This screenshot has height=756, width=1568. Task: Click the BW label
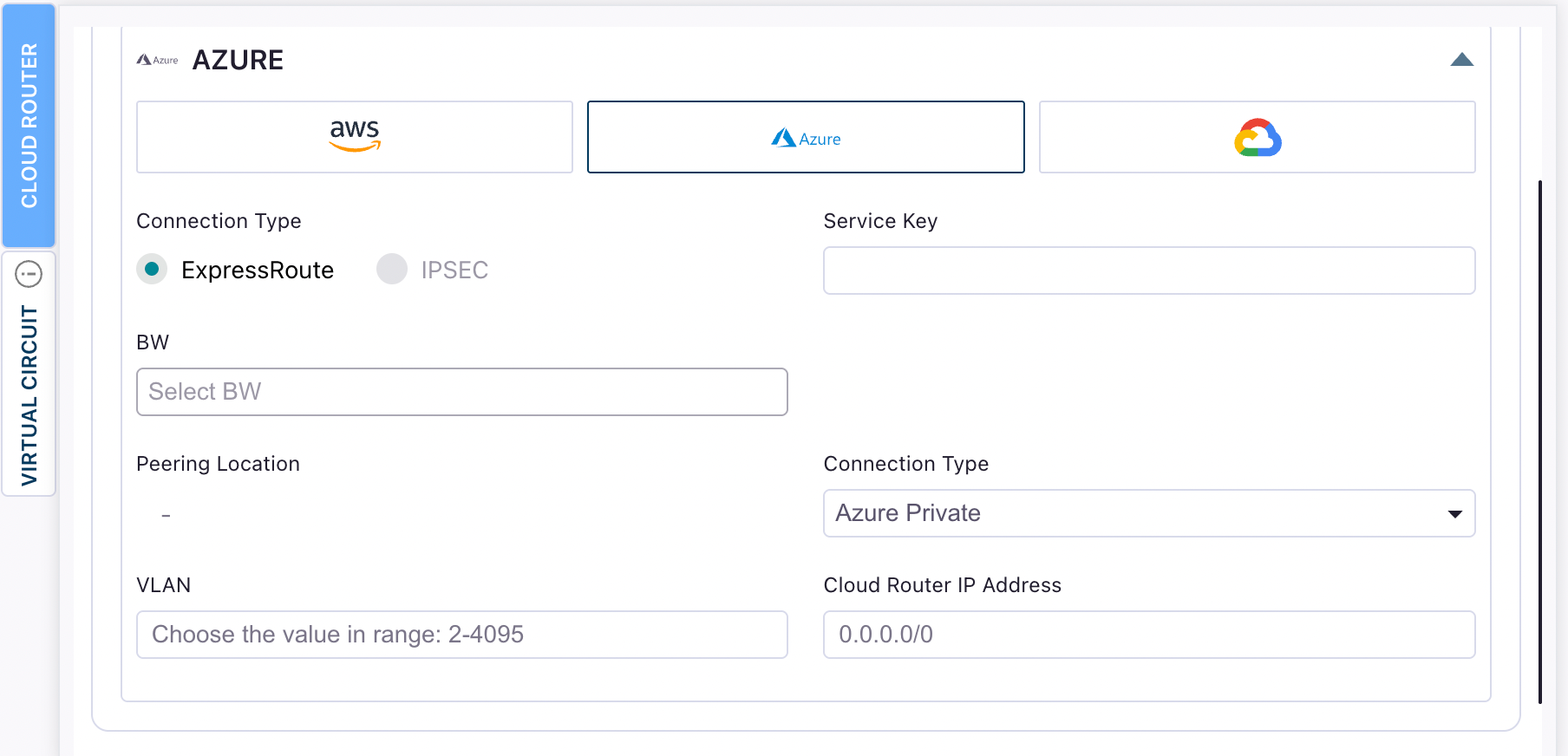(153, 342)
